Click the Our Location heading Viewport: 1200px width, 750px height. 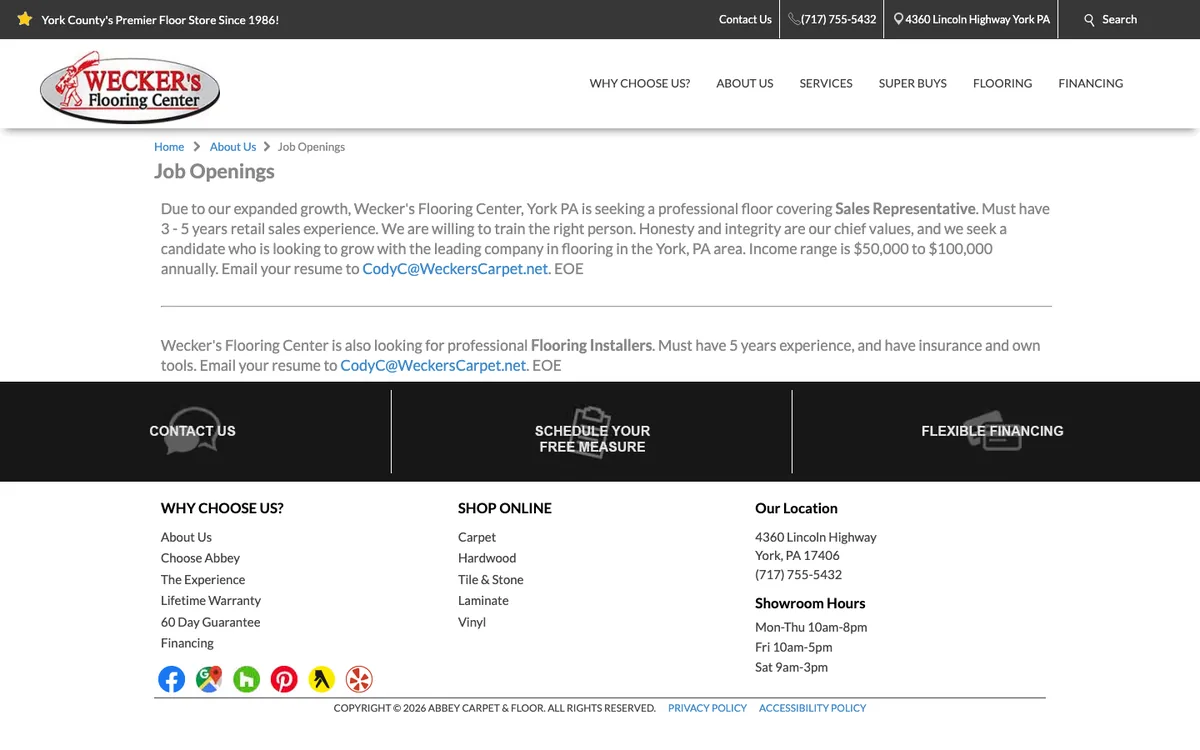[x=796, y=508]
